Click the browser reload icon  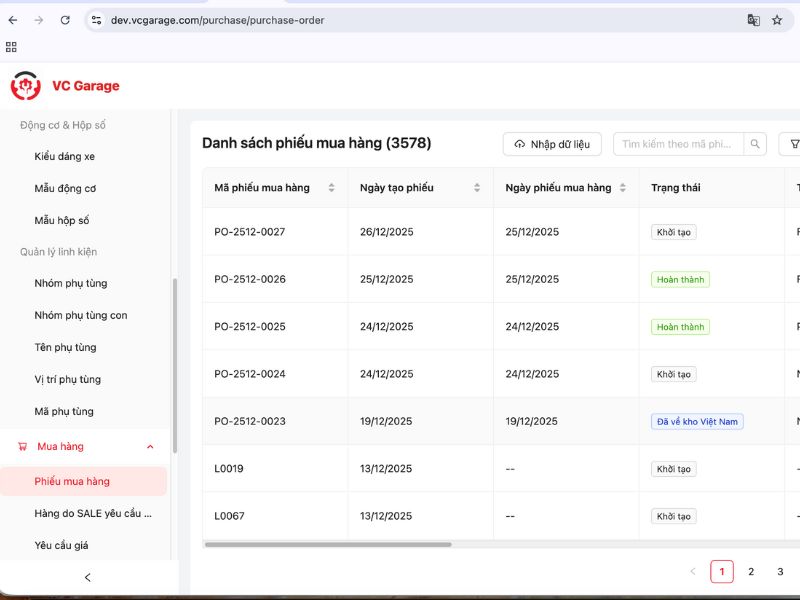[65, 20]
